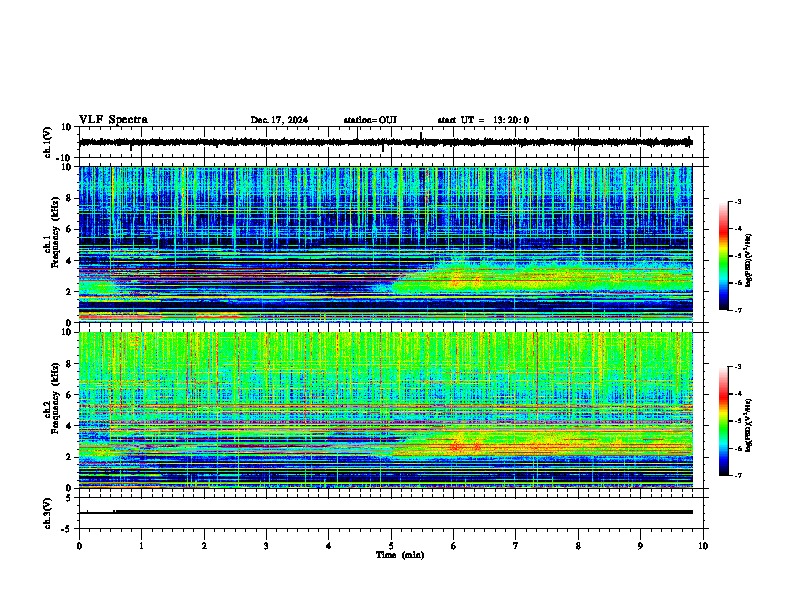Click inside the ch.1 spectrogram panel
Screen dimensions: 792x612
pyautogui.click(x=385, y=244)
